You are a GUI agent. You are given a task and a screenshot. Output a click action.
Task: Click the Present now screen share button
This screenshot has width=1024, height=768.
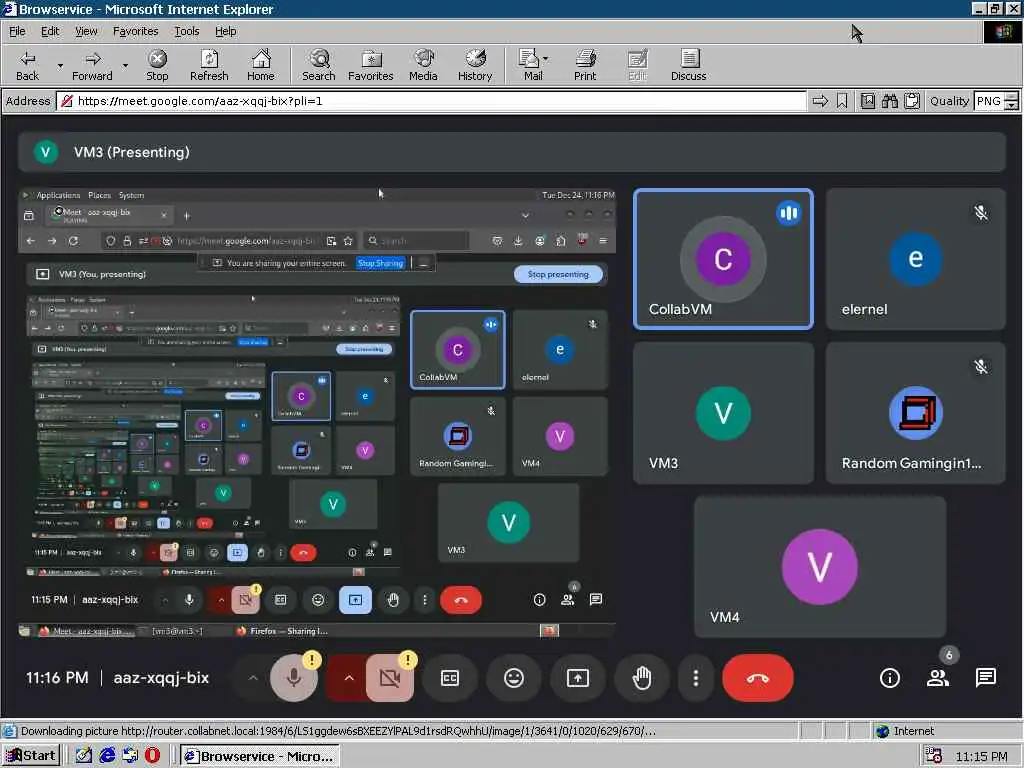[578, 678]
